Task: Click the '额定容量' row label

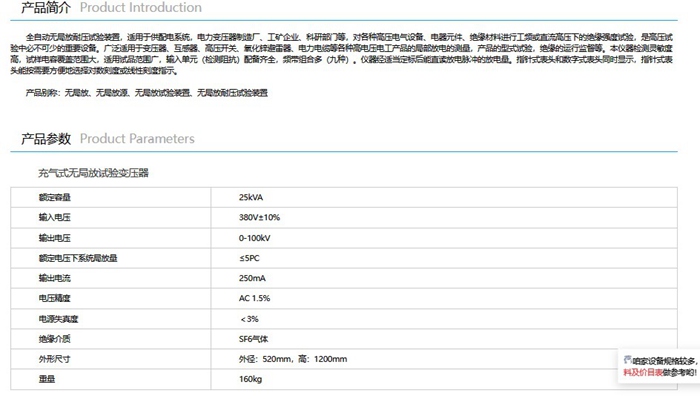Action: [x=55, y=197]
